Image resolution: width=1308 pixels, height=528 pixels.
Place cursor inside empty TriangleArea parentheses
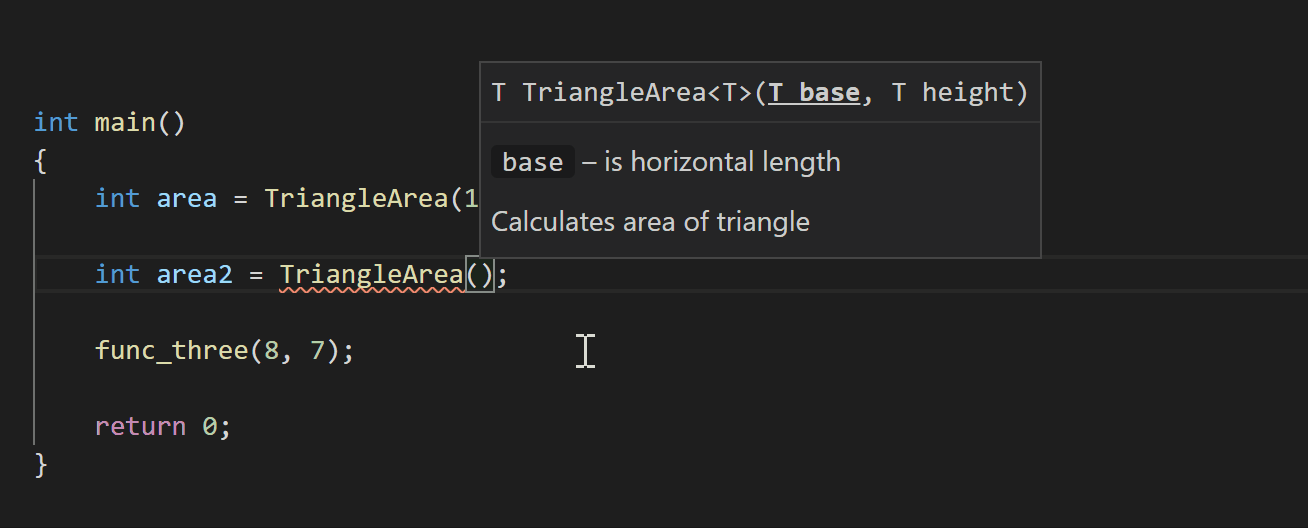pyautogui.click(x=480, y=275)
